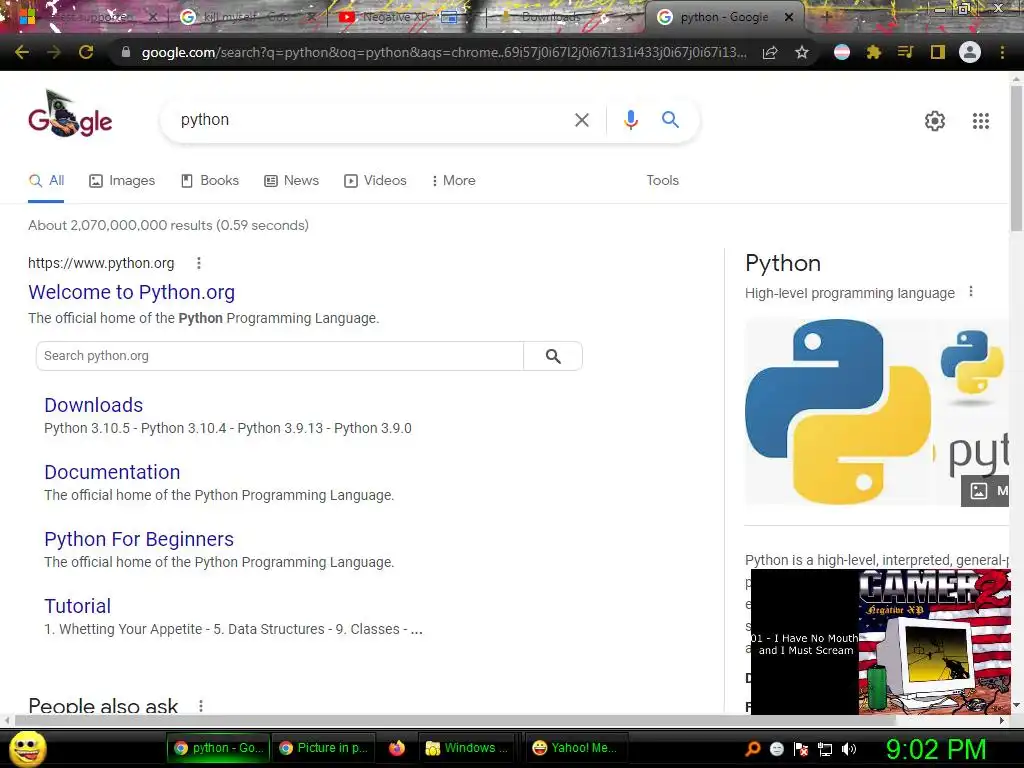Open the media controls playlist icon
1024x768 pixels.
coord(905,52)
